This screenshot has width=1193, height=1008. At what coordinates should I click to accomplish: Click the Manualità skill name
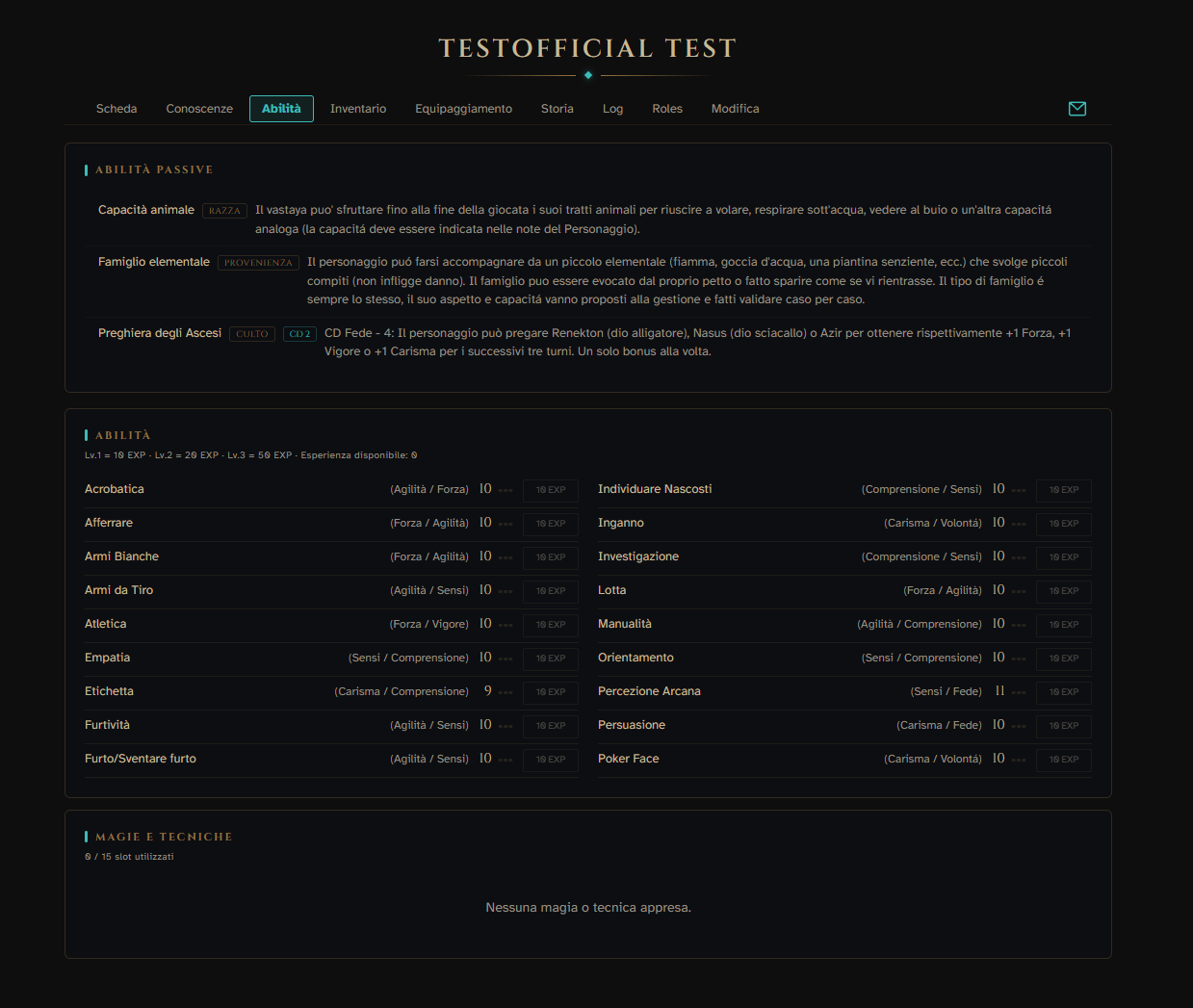click(625, 624)
